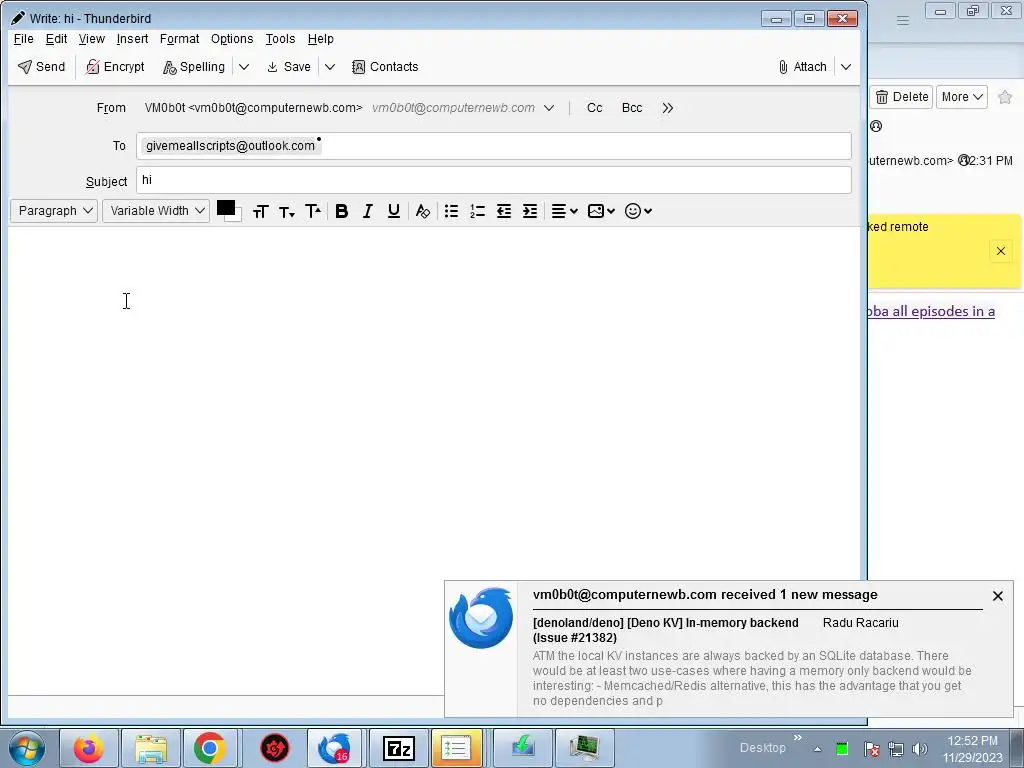This screenshot has width=1024, height=768.
Task: Open the taskbar clock showing 12:52 PM
Action: 972,749
